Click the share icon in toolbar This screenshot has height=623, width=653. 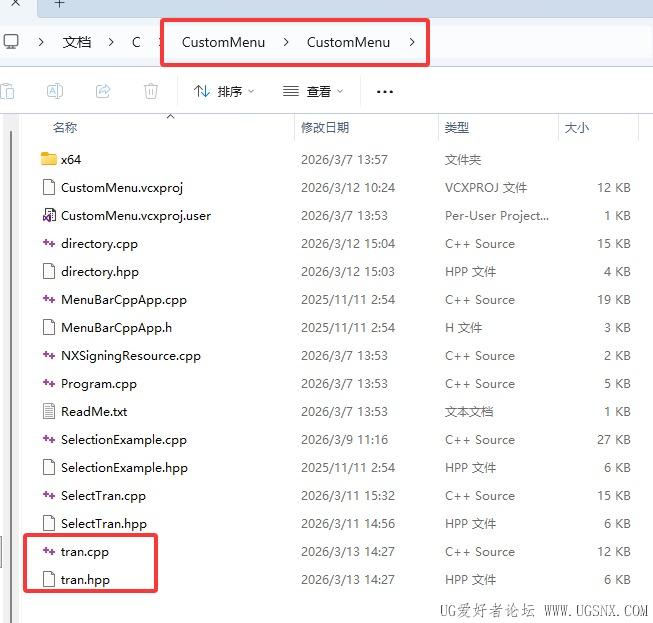click(x=103, y=91)
